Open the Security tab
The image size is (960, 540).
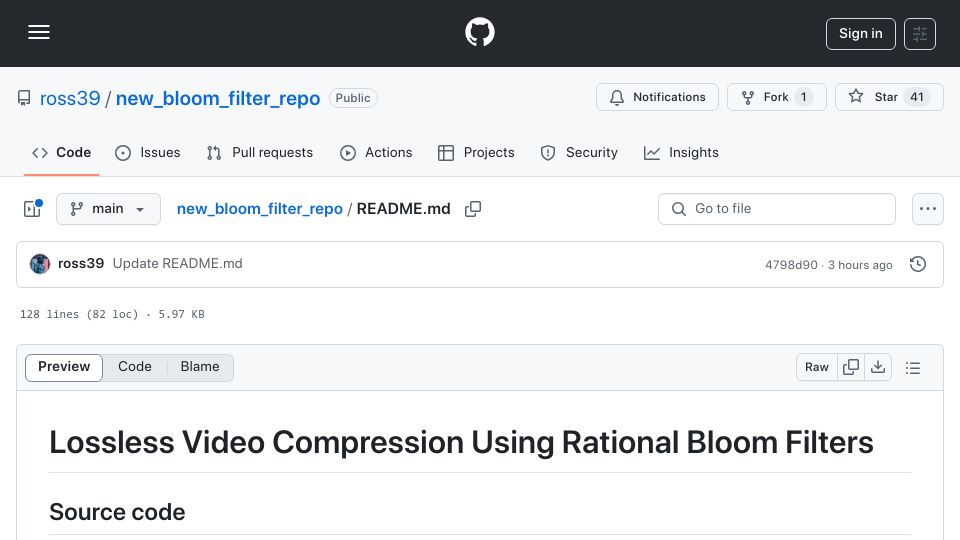579,152
